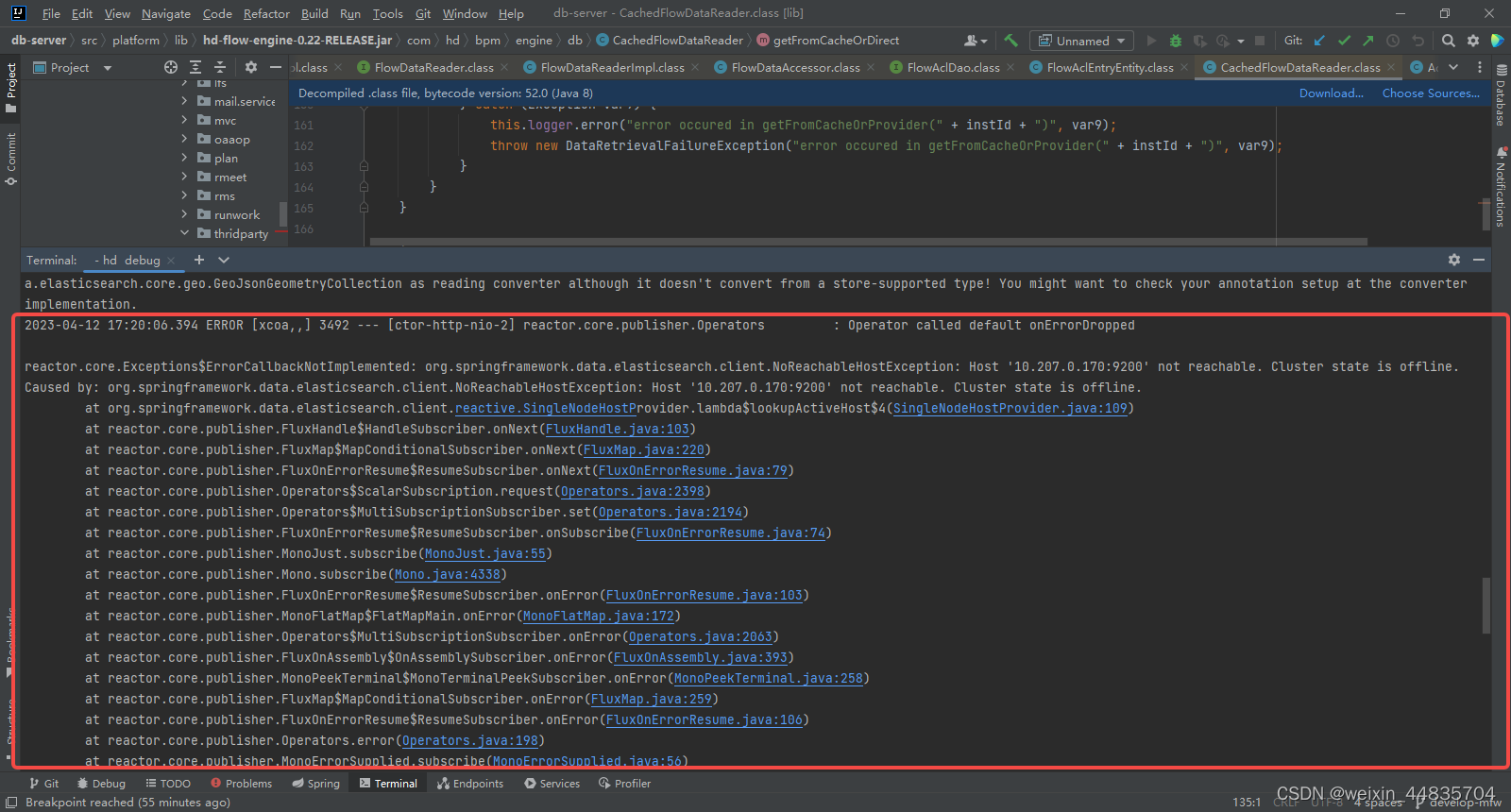This screenshot has height=812, width=1511.
Task: Open the Profiler tool window tab
Action: (x=624, y=784)
